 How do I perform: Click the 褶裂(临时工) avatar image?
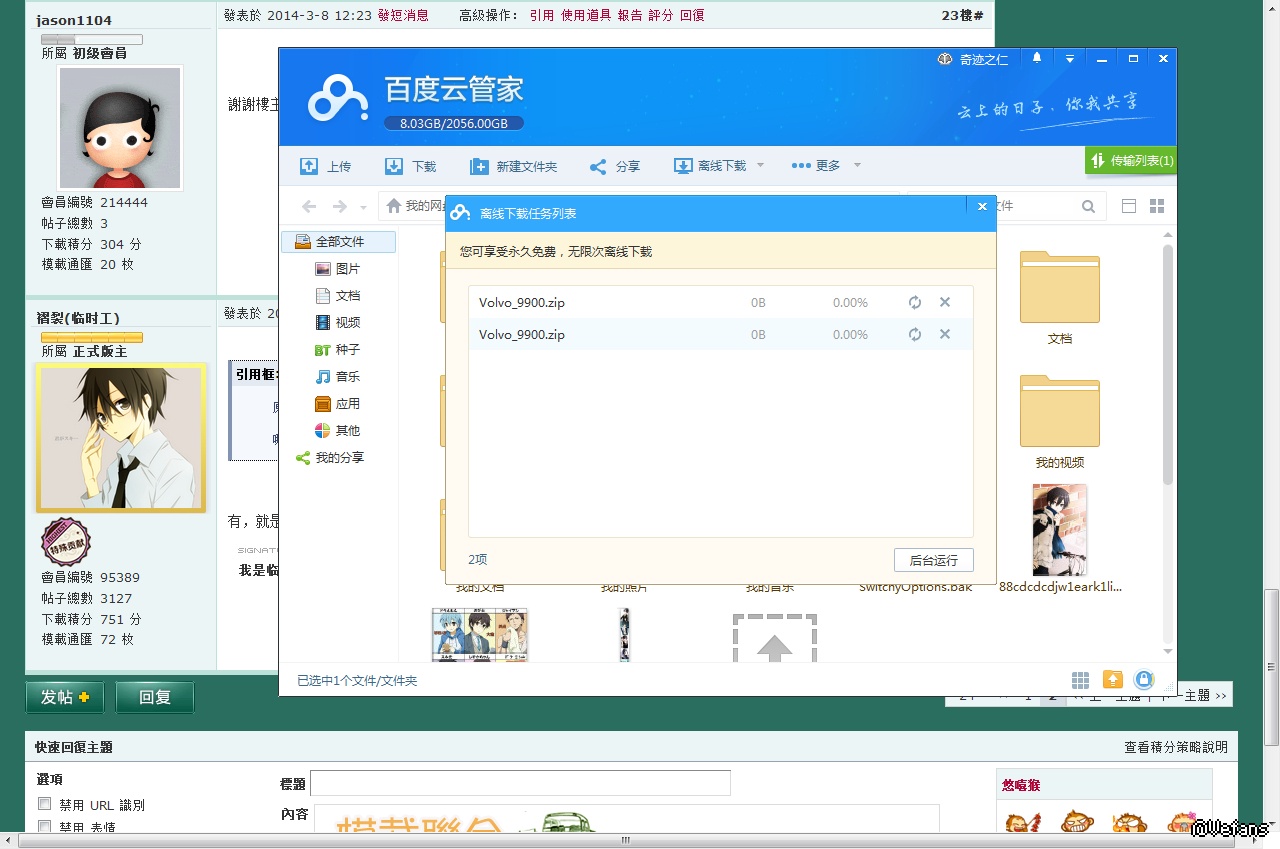coord(121,438)
